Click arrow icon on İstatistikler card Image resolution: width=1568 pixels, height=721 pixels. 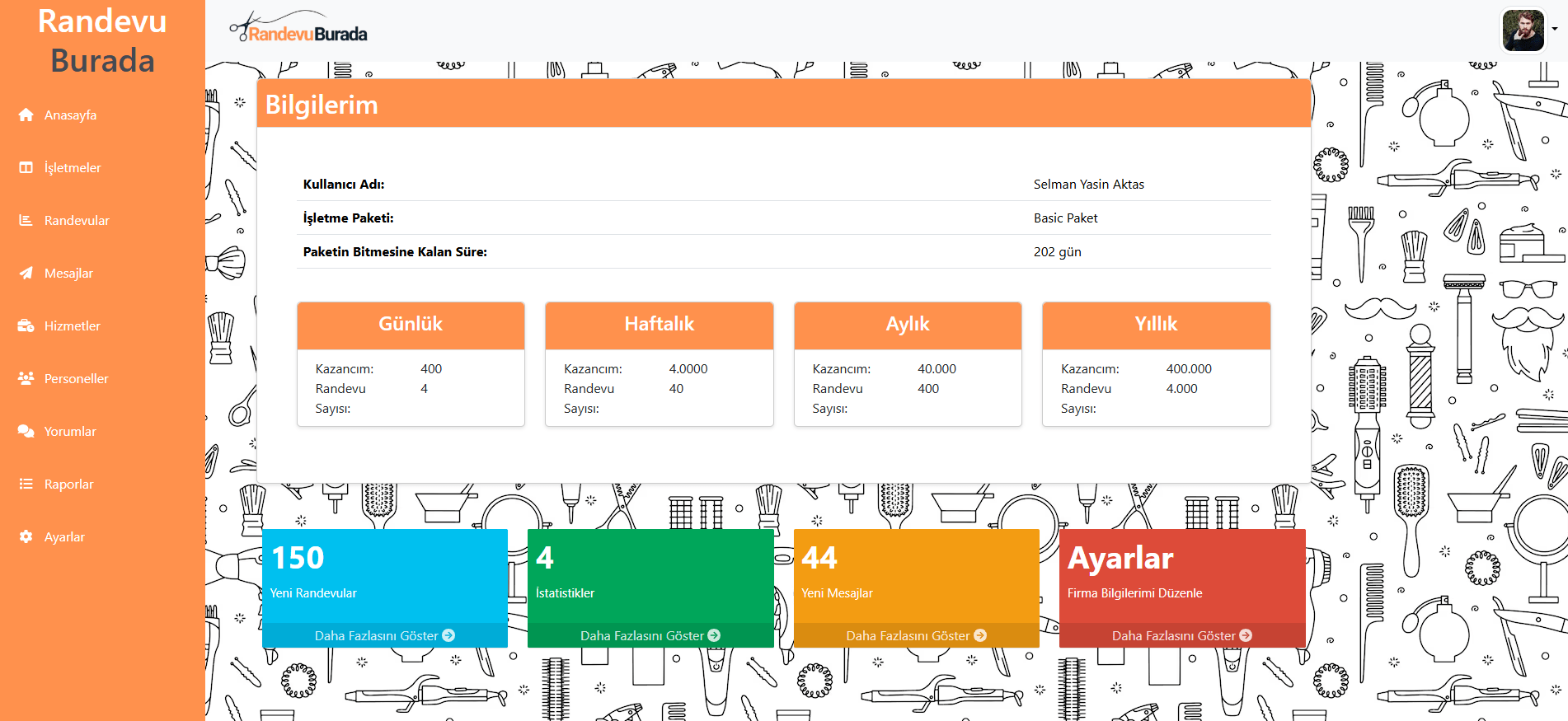(x=714, y=635)
